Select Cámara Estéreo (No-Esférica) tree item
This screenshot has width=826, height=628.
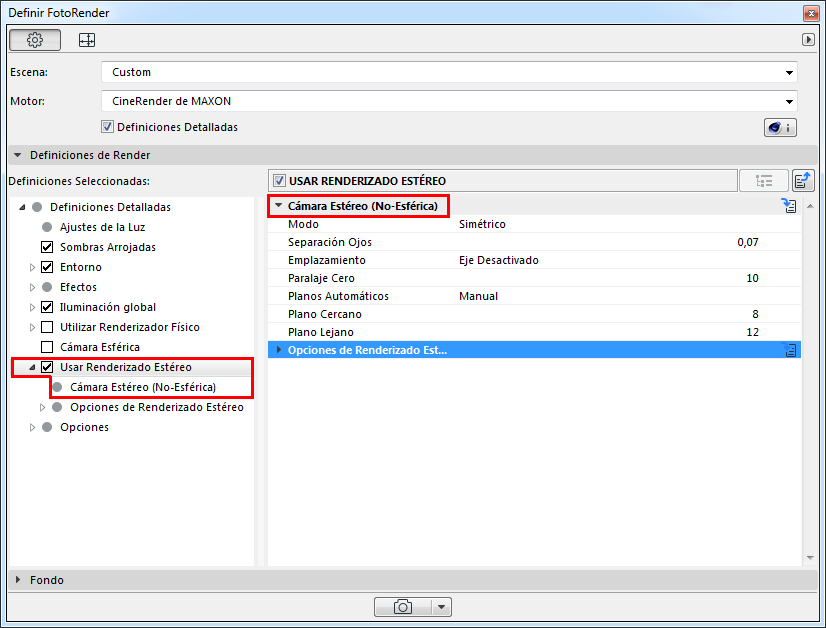pyautogui.click(x=143, y=387)
